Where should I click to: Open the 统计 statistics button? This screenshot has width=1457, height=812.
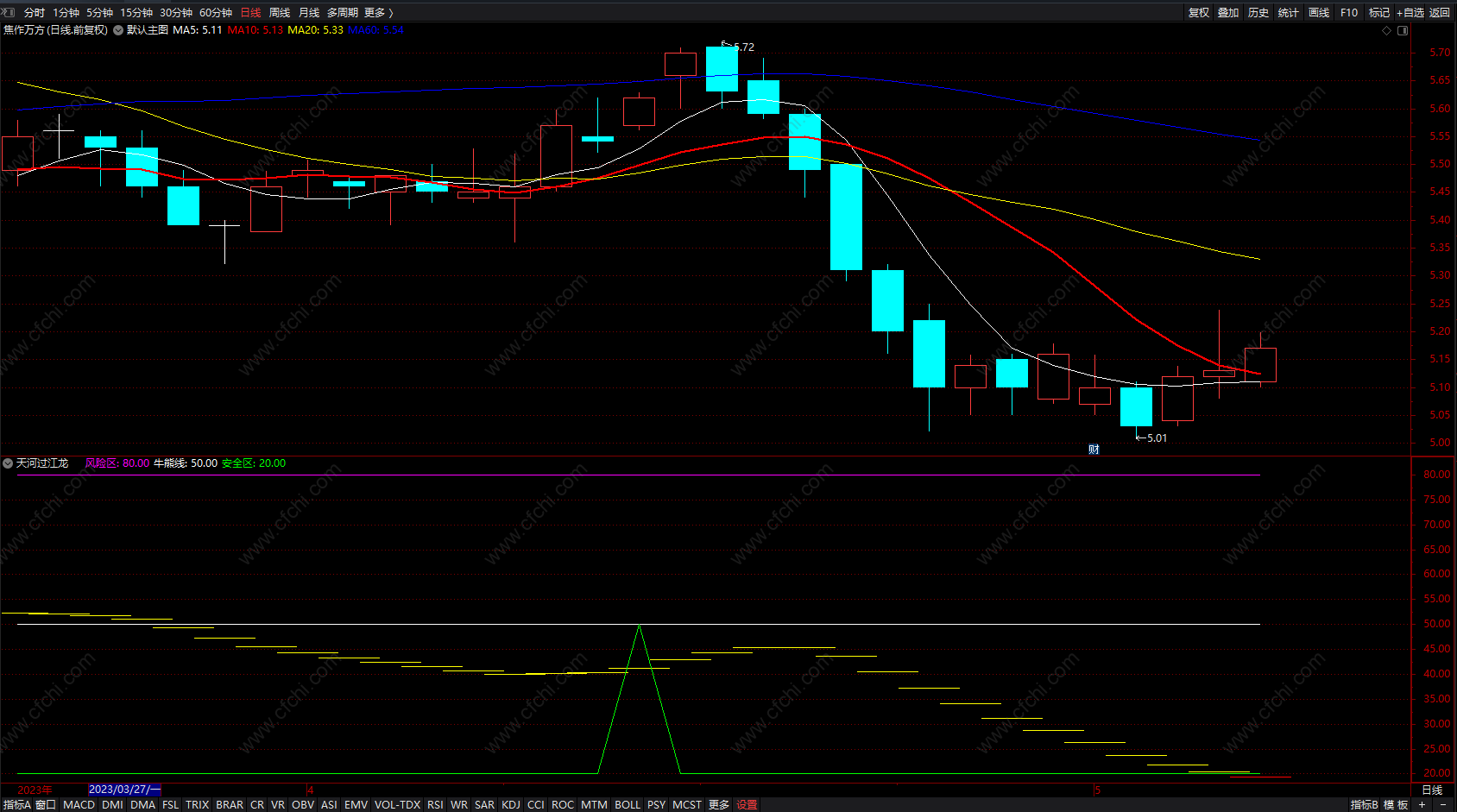pyautogui.click(x=1289, y=12)
